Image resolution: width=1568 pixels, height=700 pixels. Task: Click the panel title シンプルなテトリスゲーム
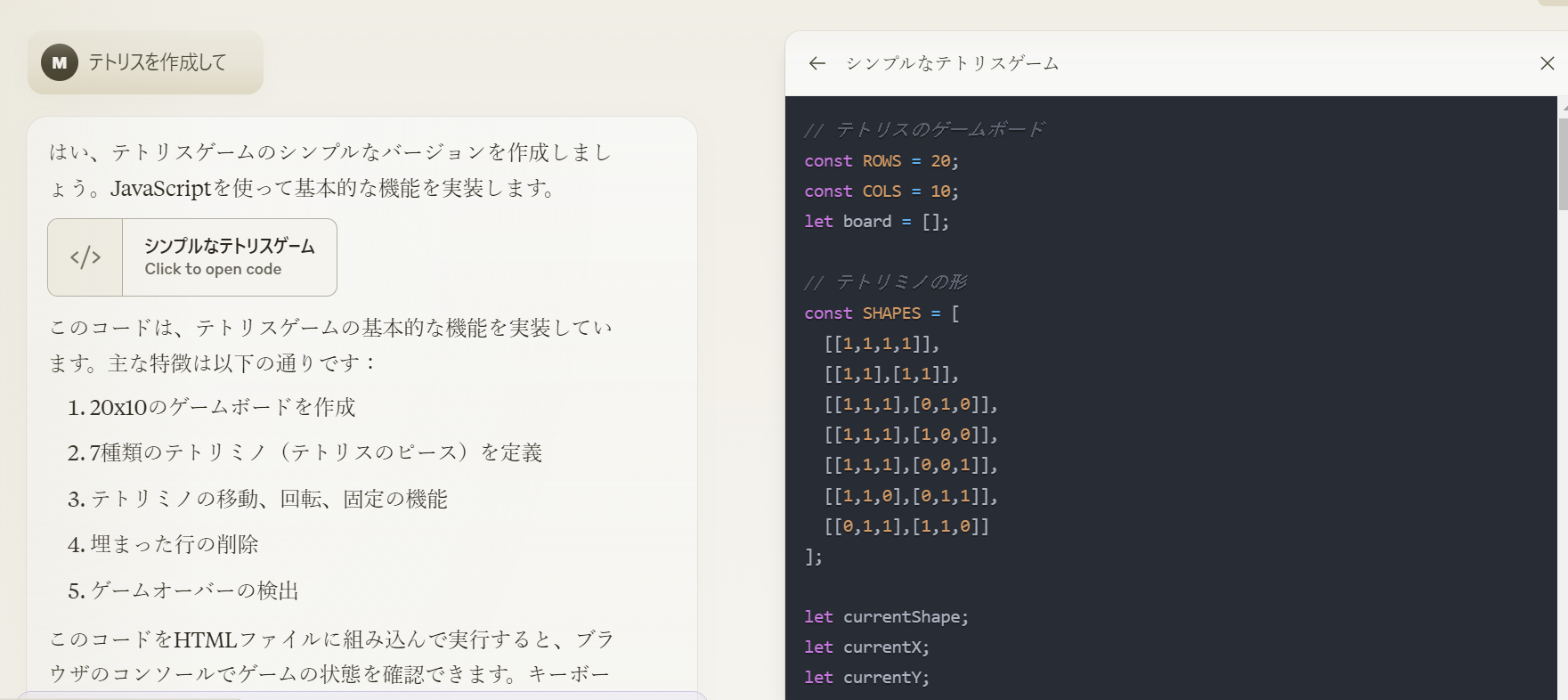coord(952,63)
